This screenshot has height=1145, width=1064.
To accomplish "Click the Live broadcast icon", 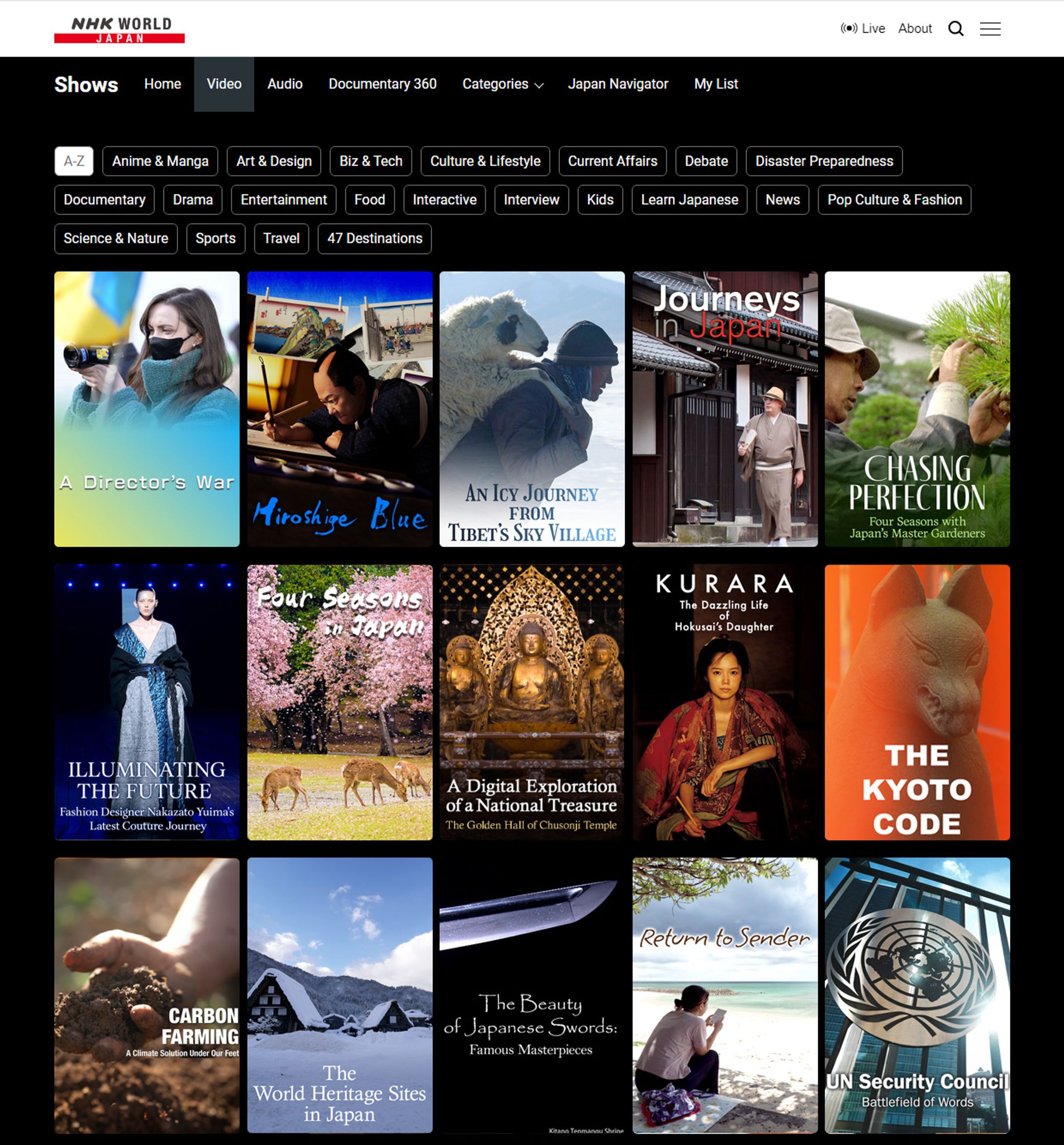I will tap(849, 28).
